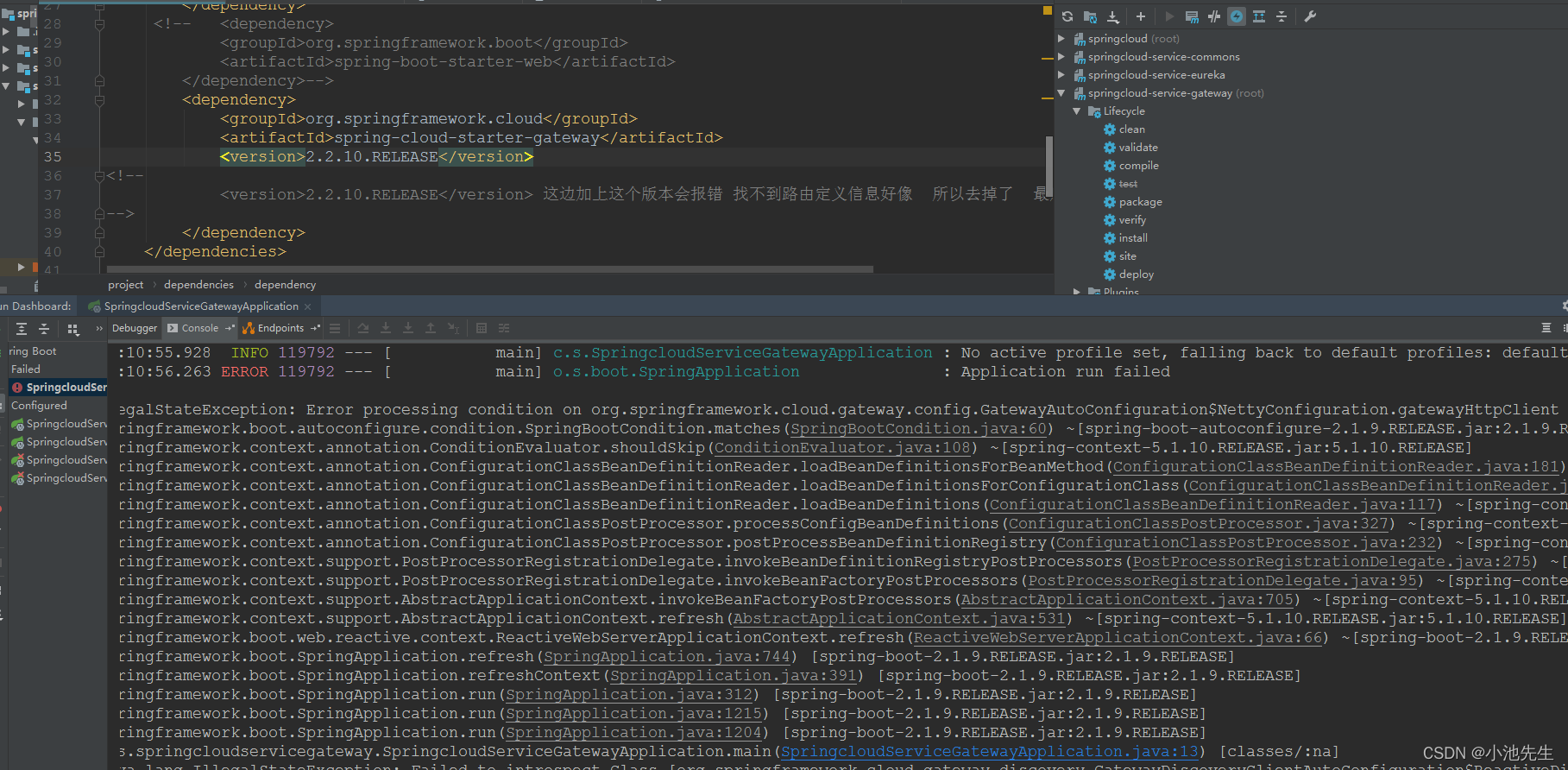Open Run Dashboard group-by options icon
The height and width of the screenshot is (770, 1568).
coord(72,329)
